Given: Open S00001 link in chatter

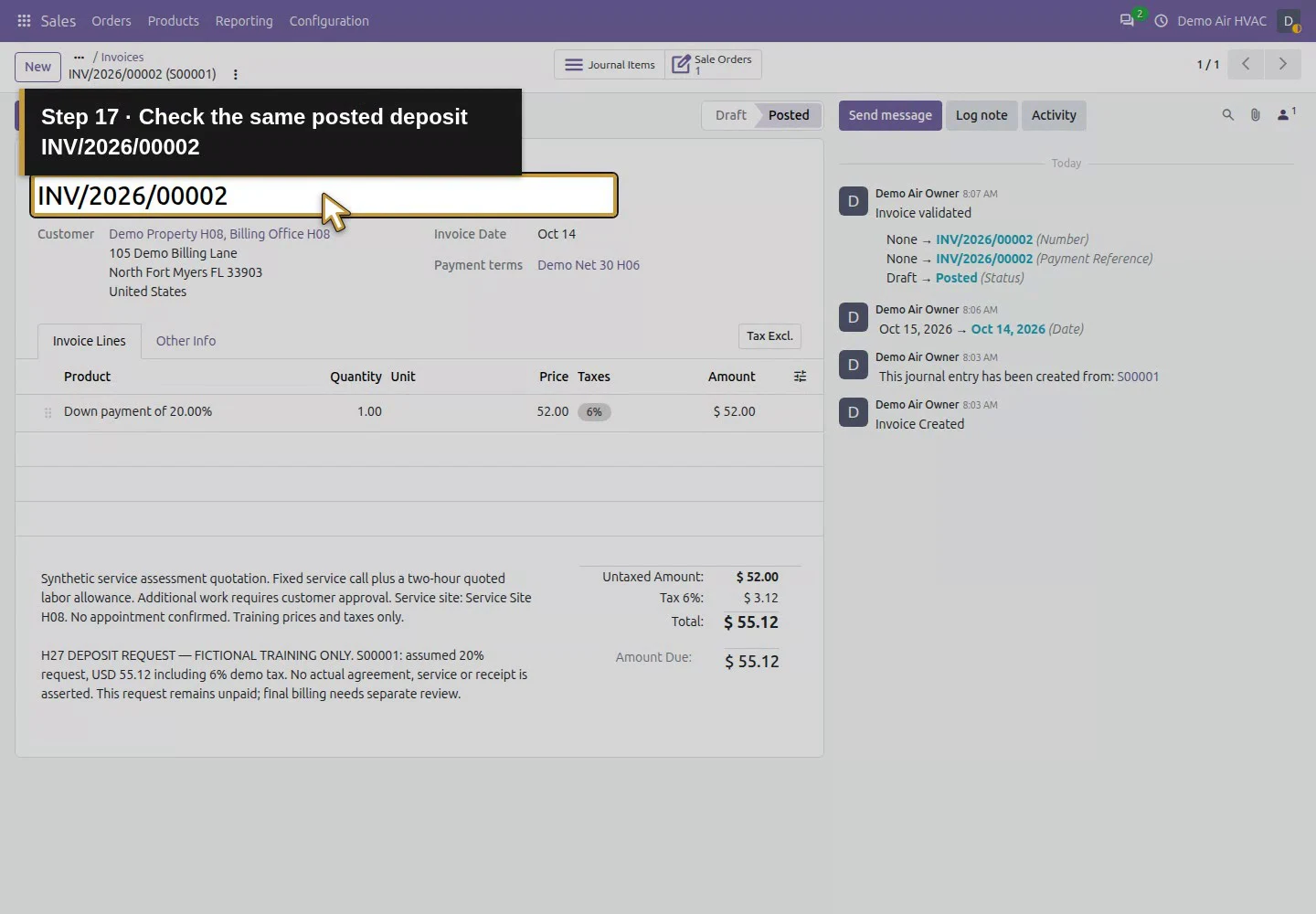Looking at the screenshot, I should tap(1138, 377).
